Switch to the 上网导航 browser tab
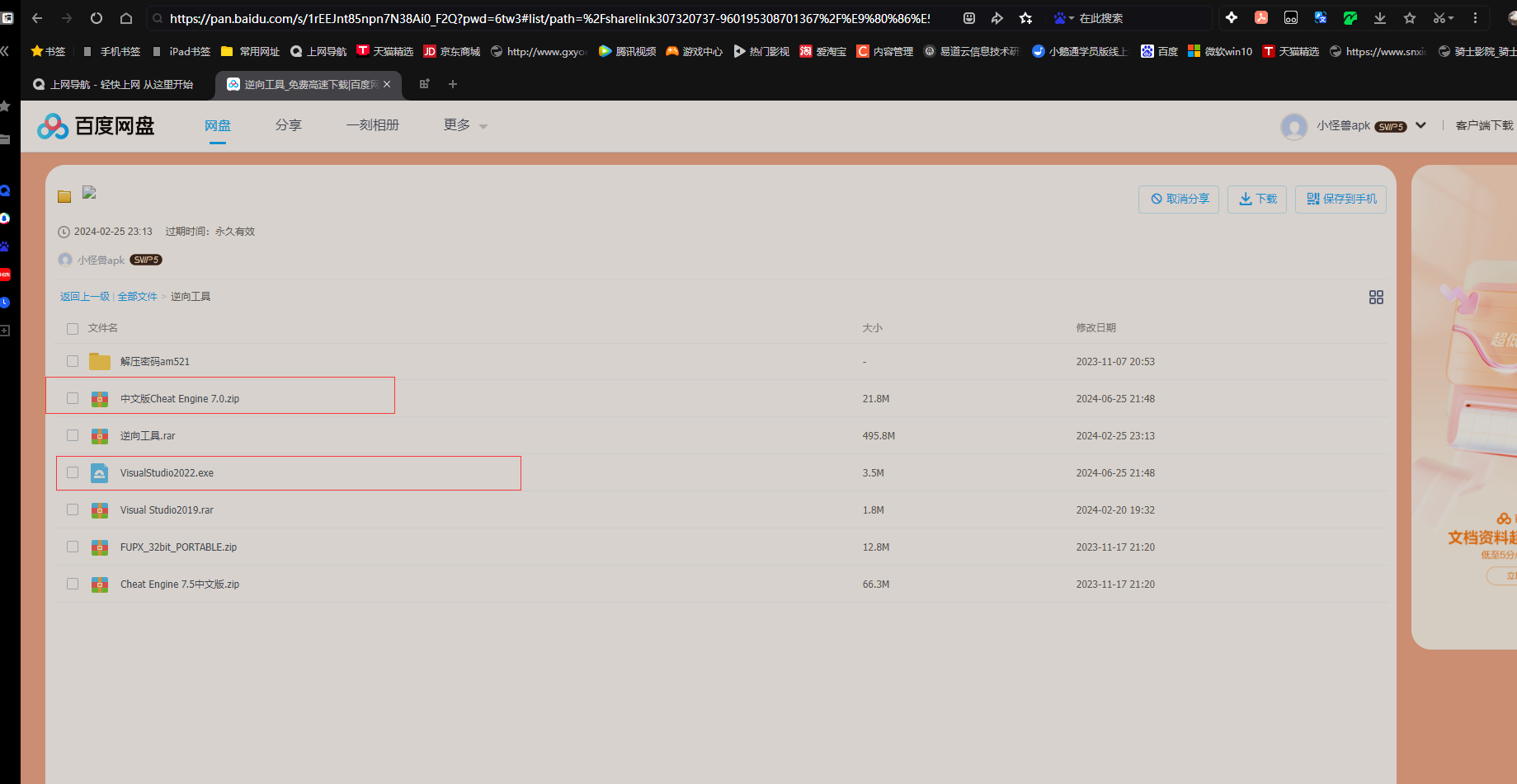This screenshot has height=784, width=1517. [x=114, y=84]
